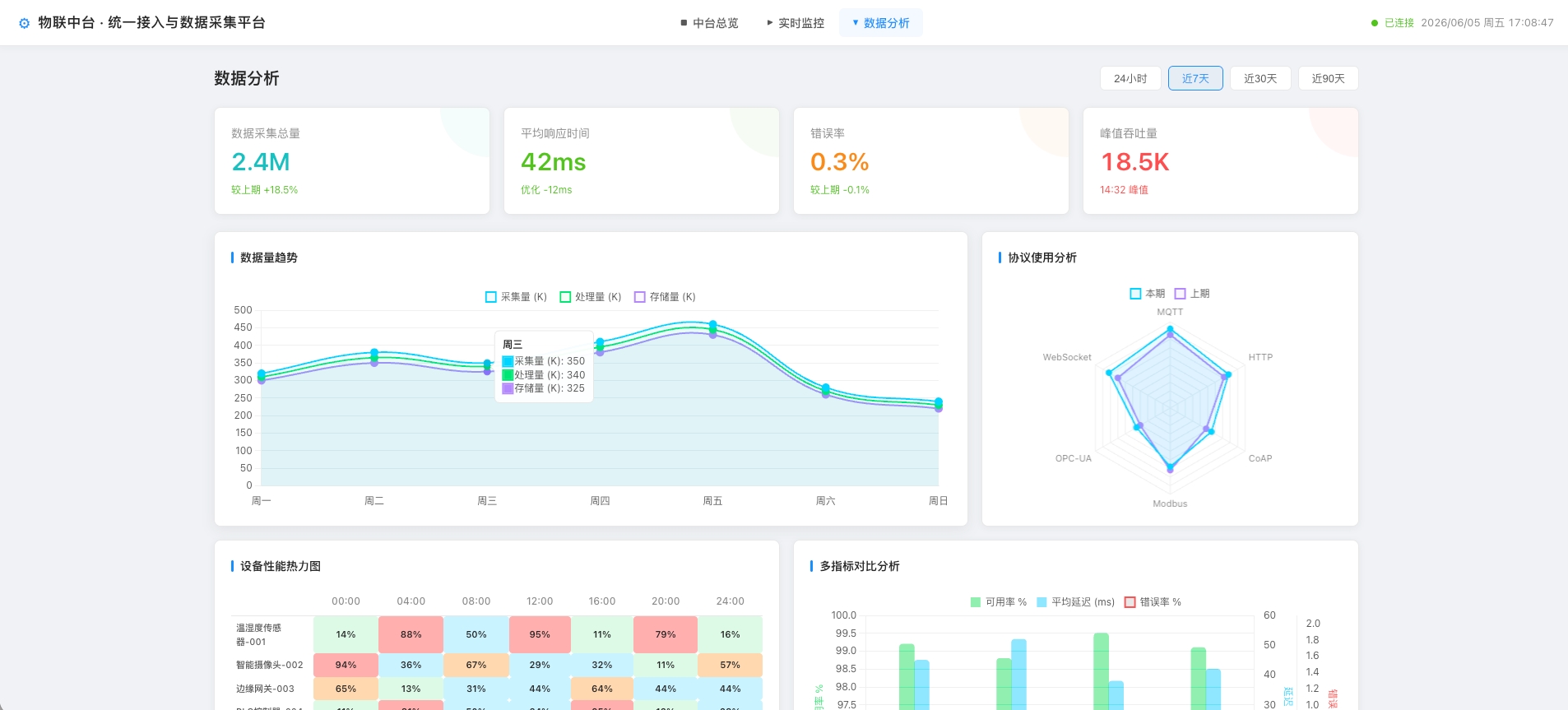The width and height of the screenshot is (1568, 710).
Task: Toggle the 可用率 % legend item
Action: coord(999,602)
